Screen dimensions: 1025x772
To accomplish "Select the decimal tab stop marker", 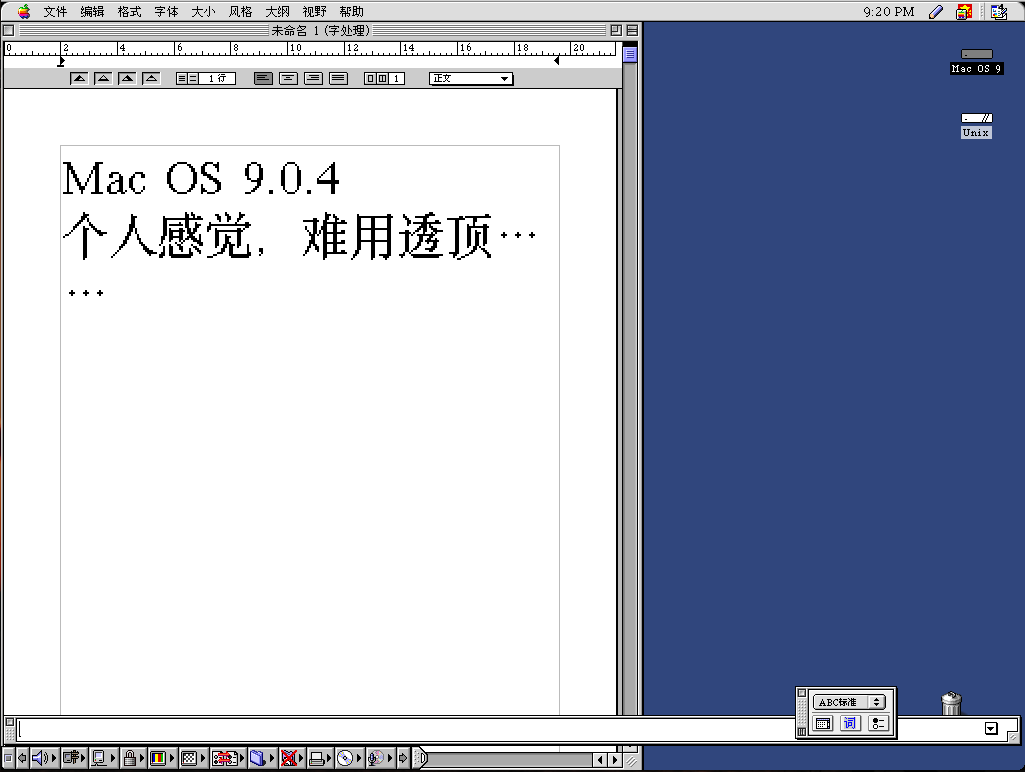I will tap(152, 78).
